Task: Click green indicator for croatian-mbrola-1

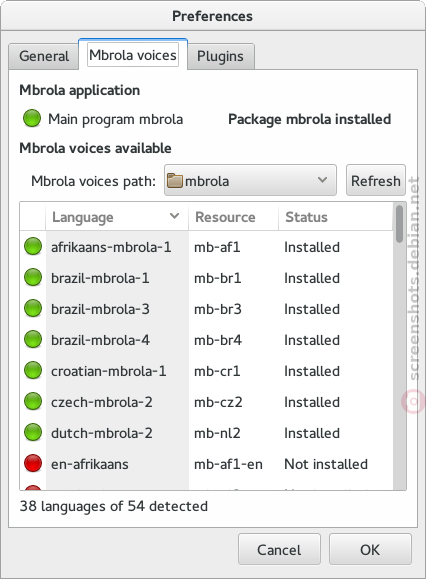Action: 33,371
